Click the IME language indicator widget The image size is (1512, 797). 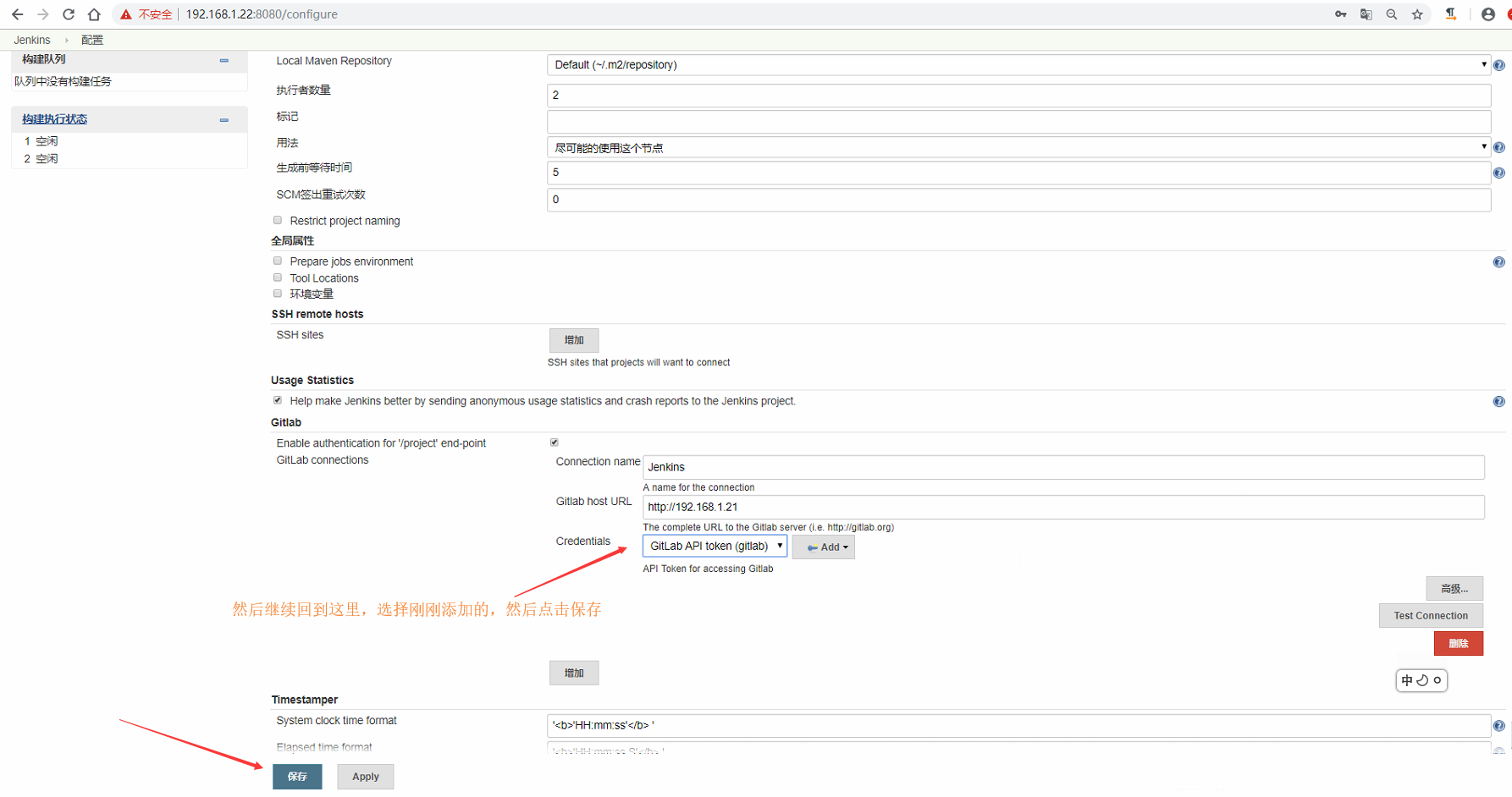1421,680
